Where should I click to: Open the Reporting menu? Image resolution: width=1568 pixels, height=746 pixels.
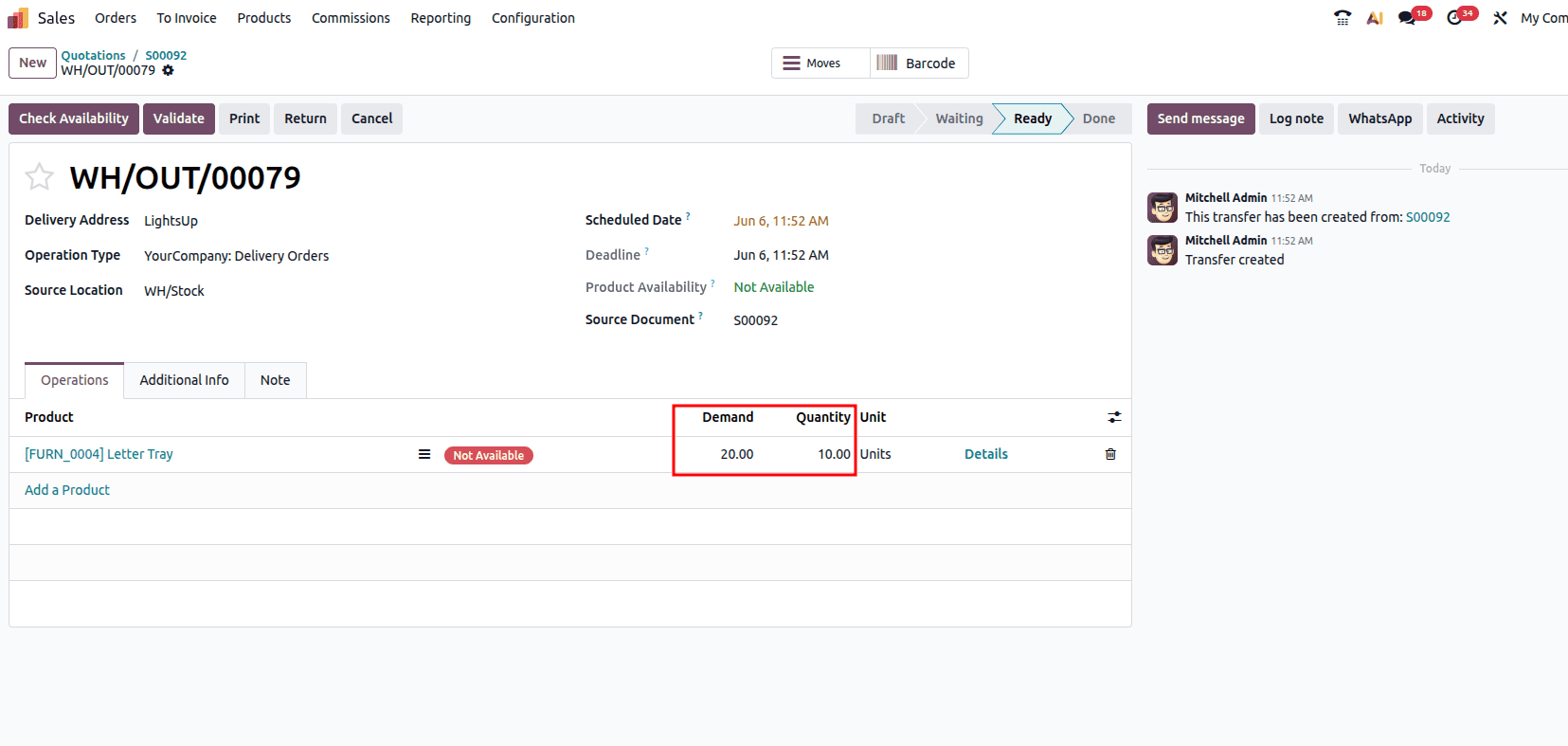pos(441,18)
